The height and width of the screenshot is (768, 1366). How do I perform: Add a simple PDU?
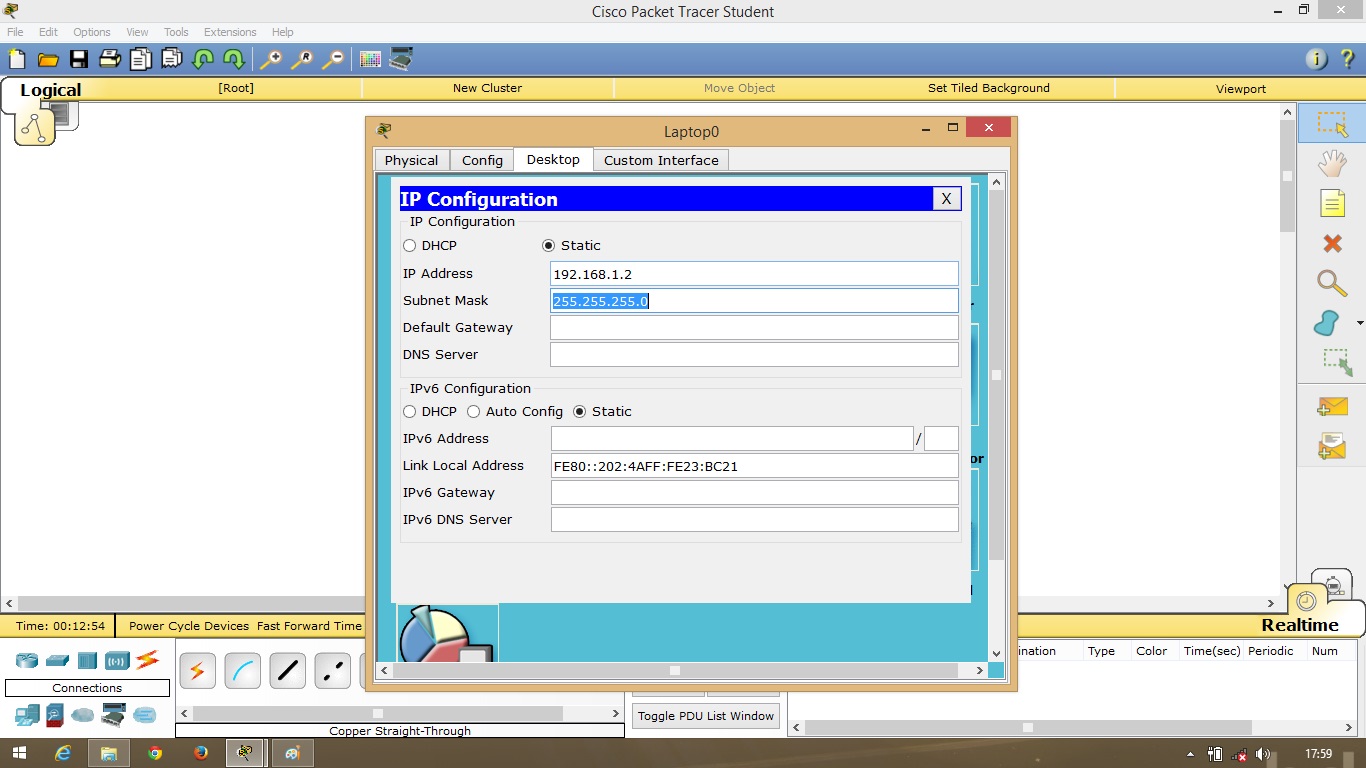[1332, 406]
